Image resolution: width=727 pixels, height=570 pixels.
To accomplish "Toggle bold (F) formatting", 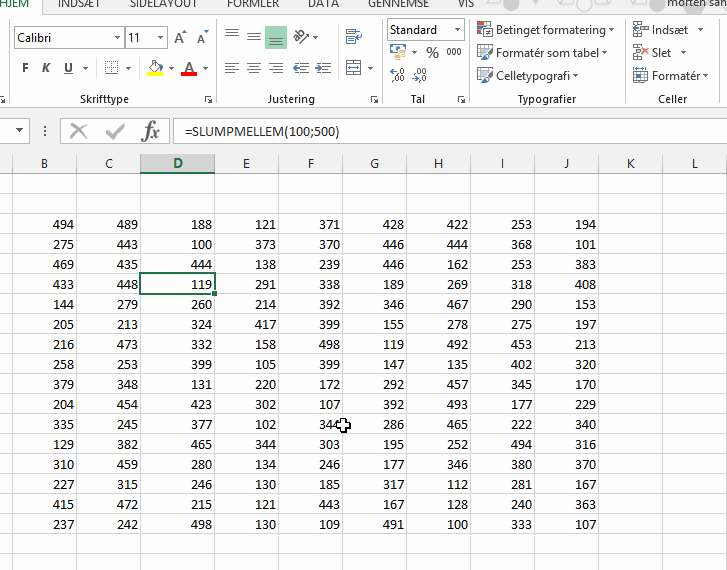I will [25, 68].
